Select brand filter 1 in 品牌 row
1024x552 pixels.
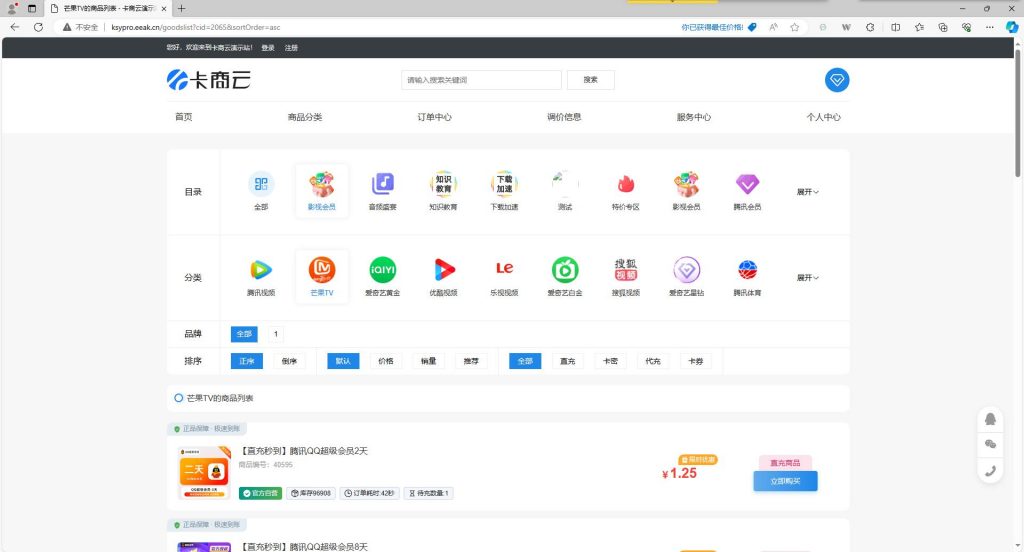tap(276, 334)
